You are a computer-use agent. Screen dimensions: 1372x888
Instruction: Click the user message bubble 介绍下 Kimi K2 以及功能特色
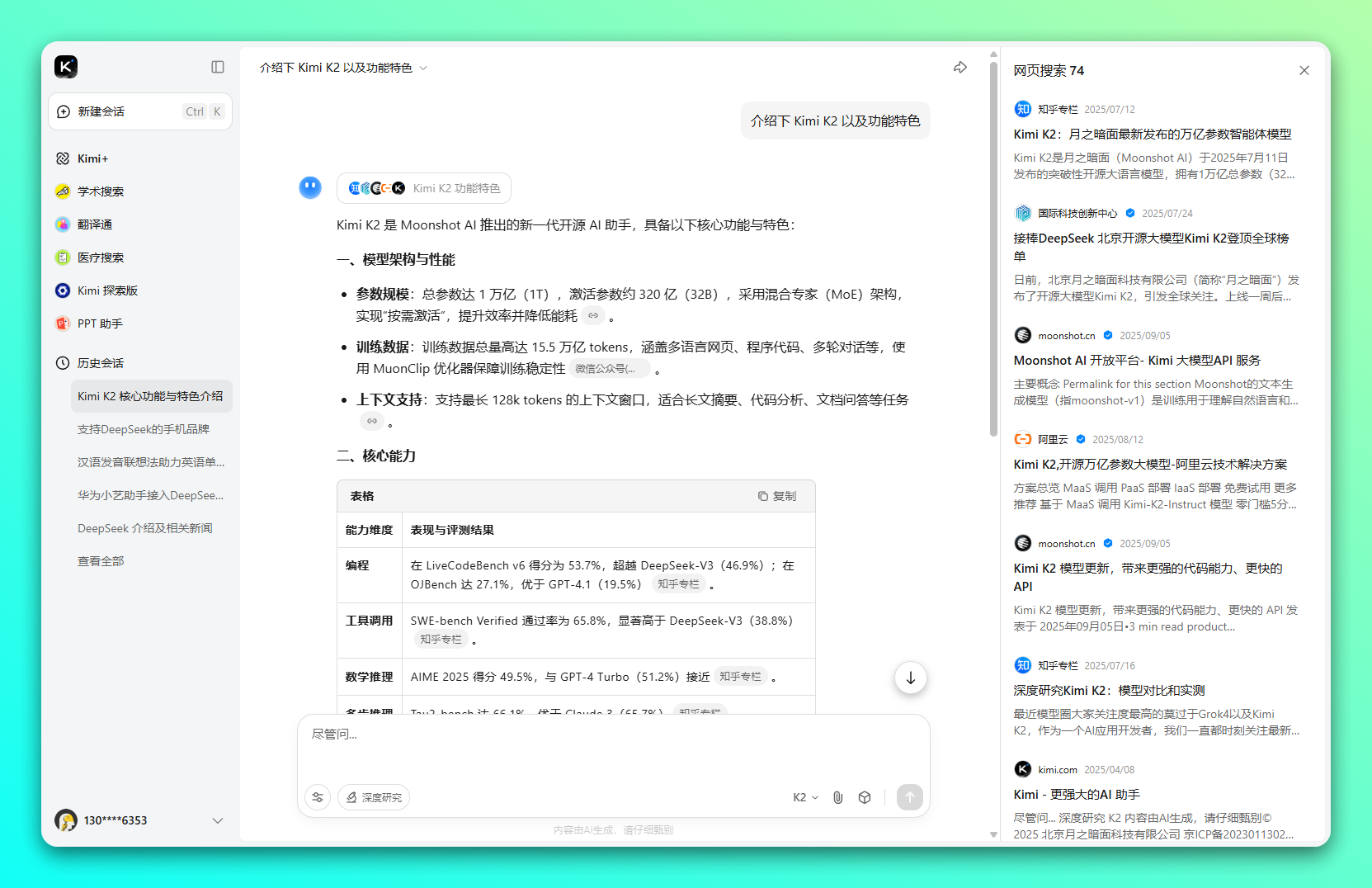pos(836,120)
